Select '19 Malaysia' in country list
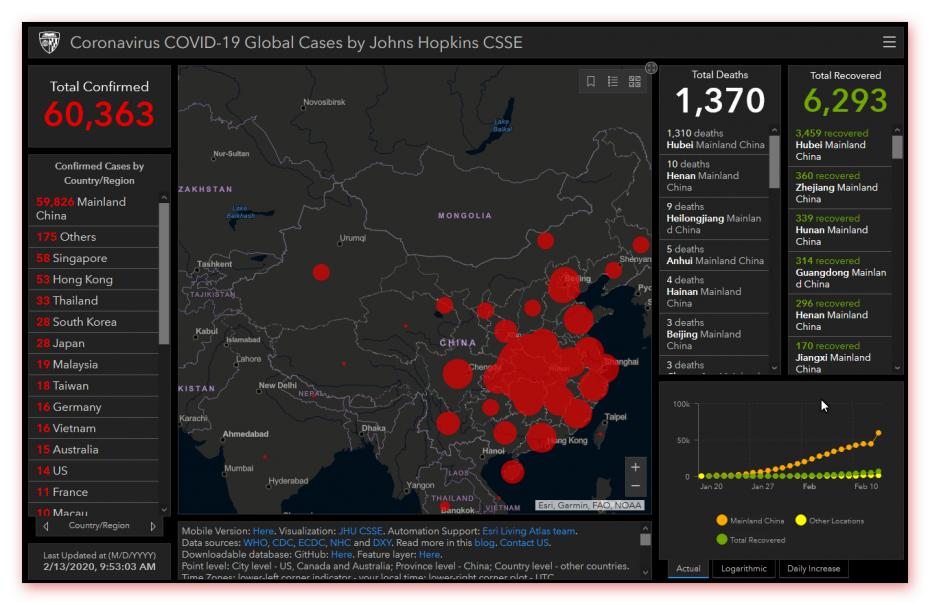The image size is (930, 605). coord(94,365)
